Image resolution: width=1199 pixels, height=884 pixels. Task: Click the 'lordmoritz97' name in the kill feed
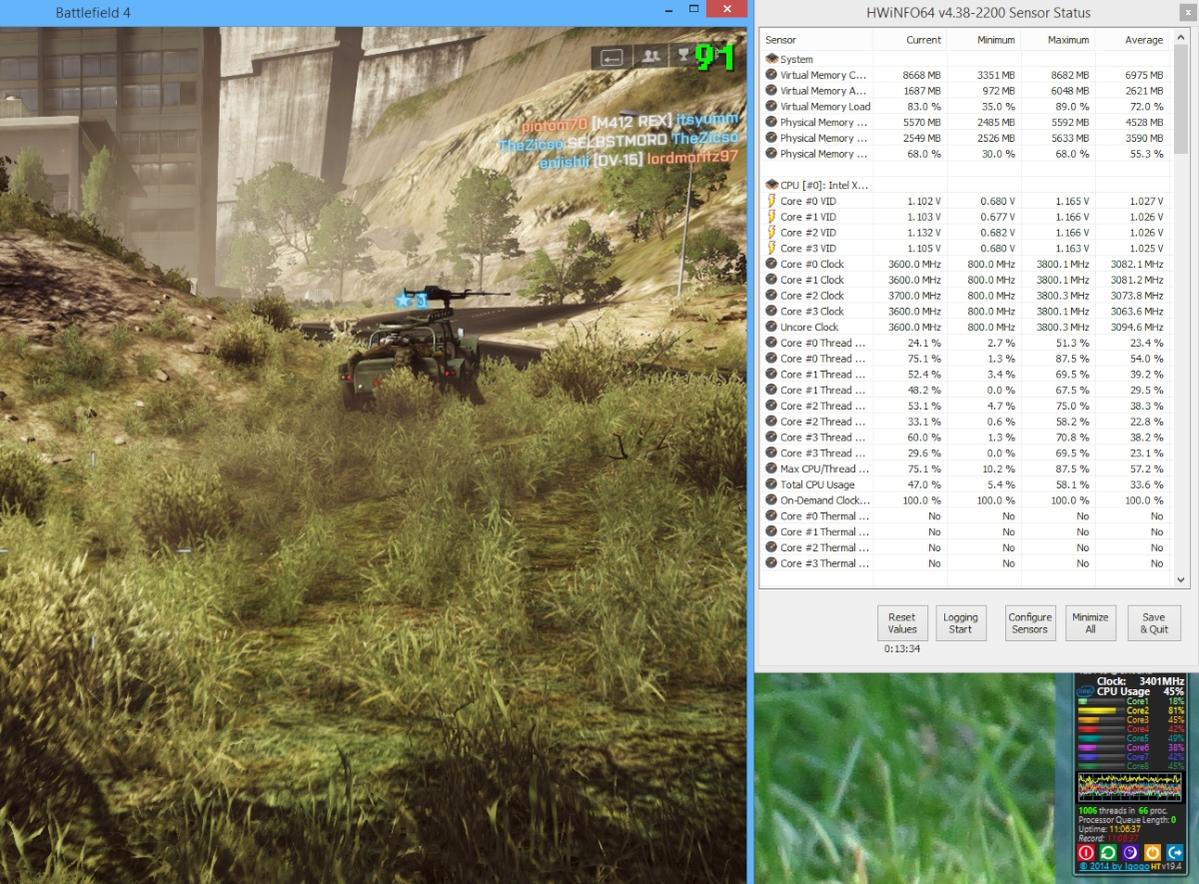click(693, 158)
